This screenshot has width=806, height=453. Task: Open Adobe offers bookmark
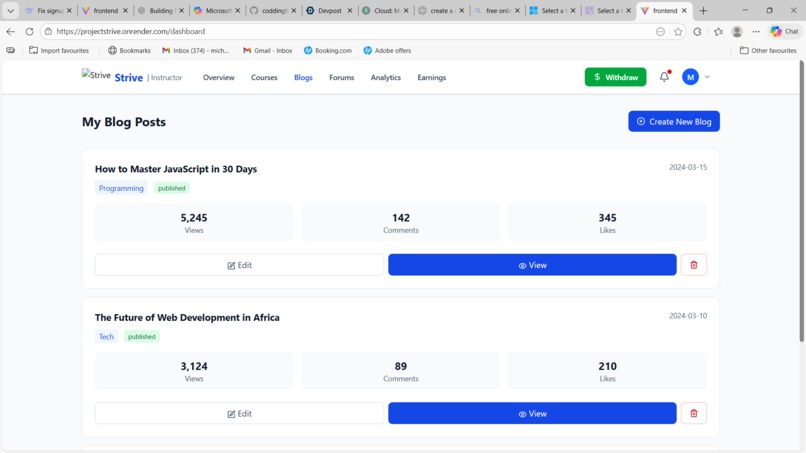coord(387,50)
